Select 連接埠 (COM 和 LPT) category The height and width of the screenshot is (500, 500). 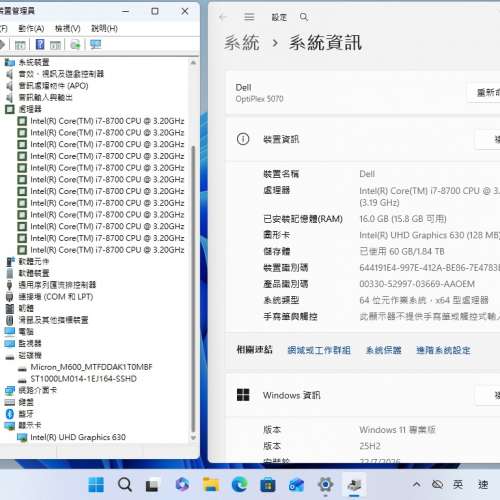pyautogui.click(x=56, y=297)
